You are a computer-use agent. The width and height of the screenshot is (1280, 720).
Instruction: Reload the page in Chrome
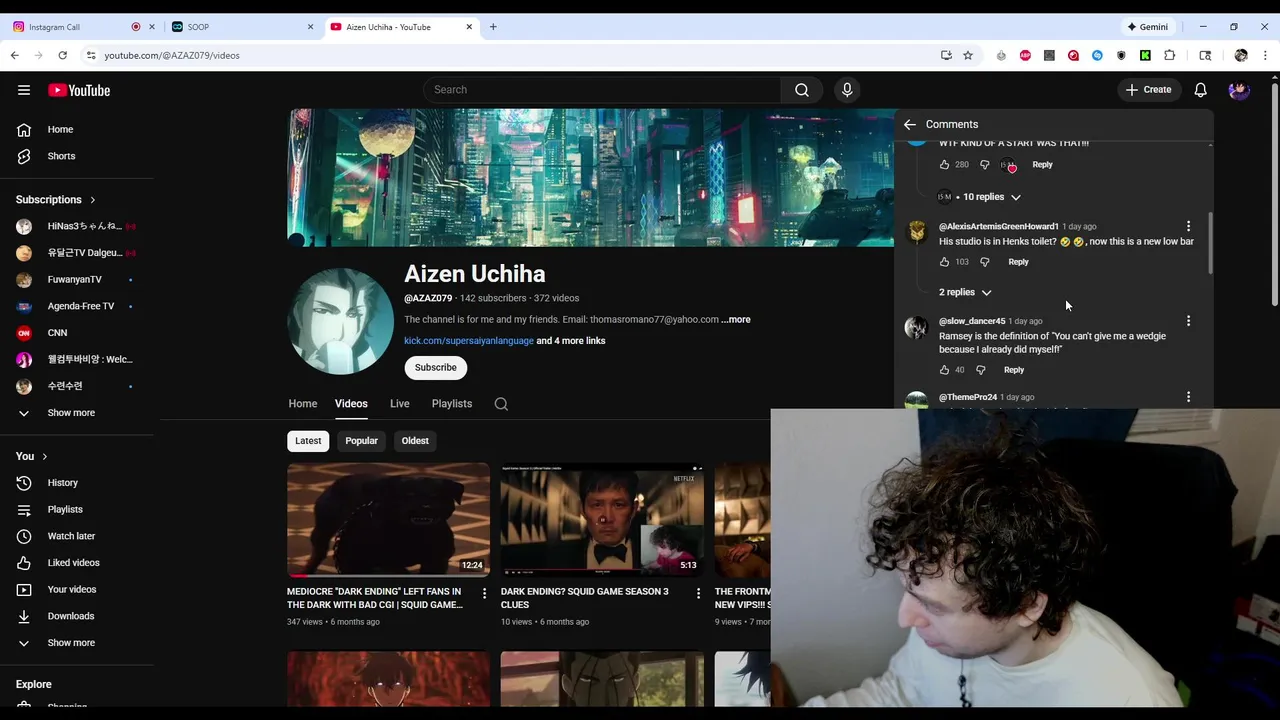click(x=62, y=55)
